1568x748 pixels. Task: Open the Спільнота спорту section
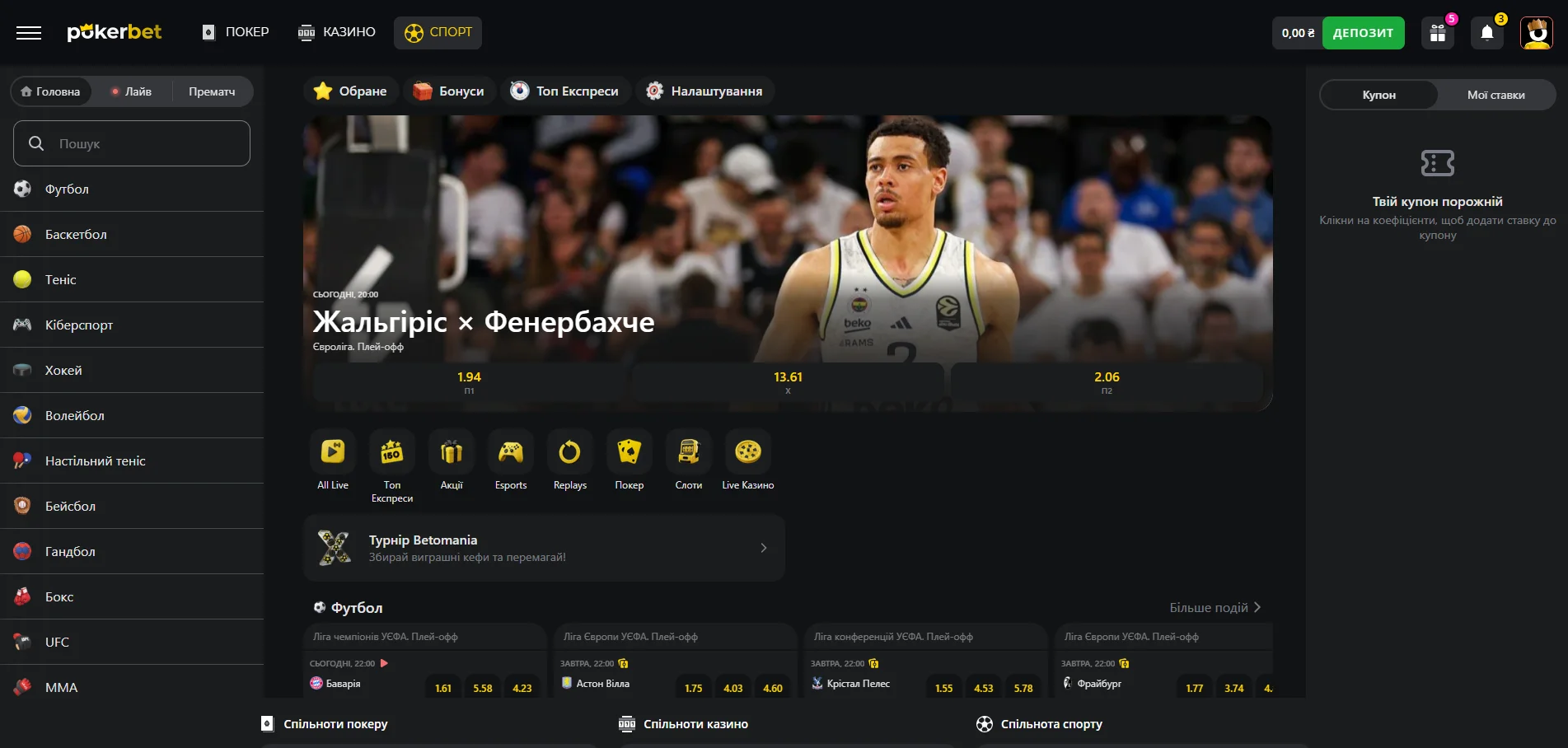[1040, 724]
